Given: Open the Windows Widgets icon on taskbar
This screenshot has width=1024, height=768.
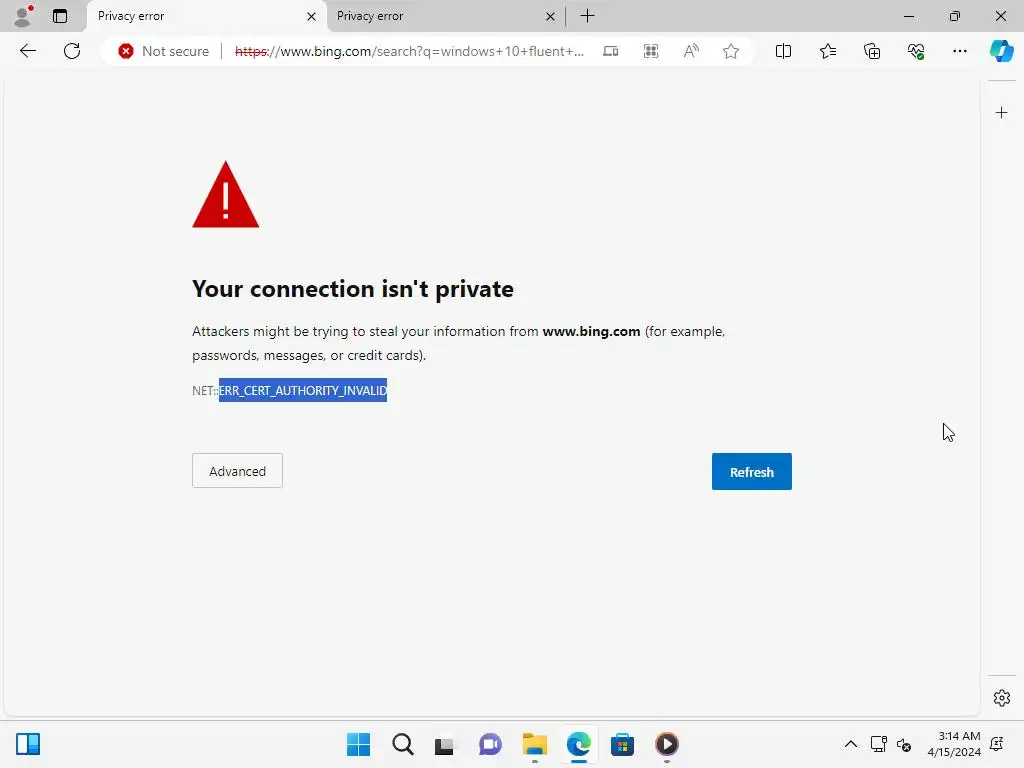Looking at the screenshot, I should pyautogui.click(x=28, y=744).
